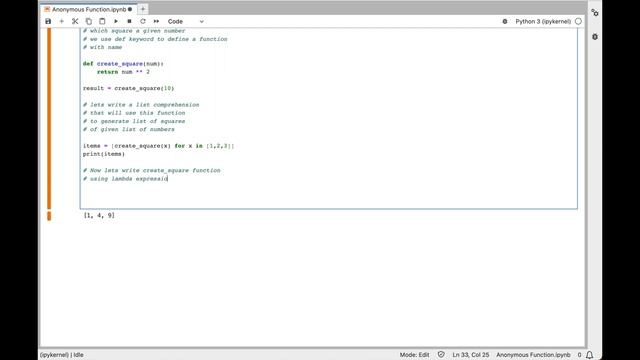Switch kernel via Python 3 (ipykernel) label
Image resolution: width=640 pixels, height=360 pixels.
pyautogui.click(x=543, y=21)
